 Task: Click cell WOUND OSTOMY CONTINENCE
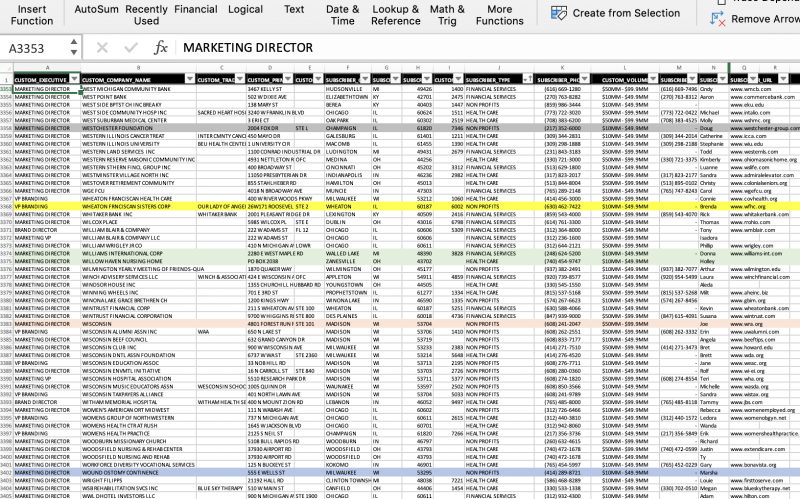(x=138, y=472)
